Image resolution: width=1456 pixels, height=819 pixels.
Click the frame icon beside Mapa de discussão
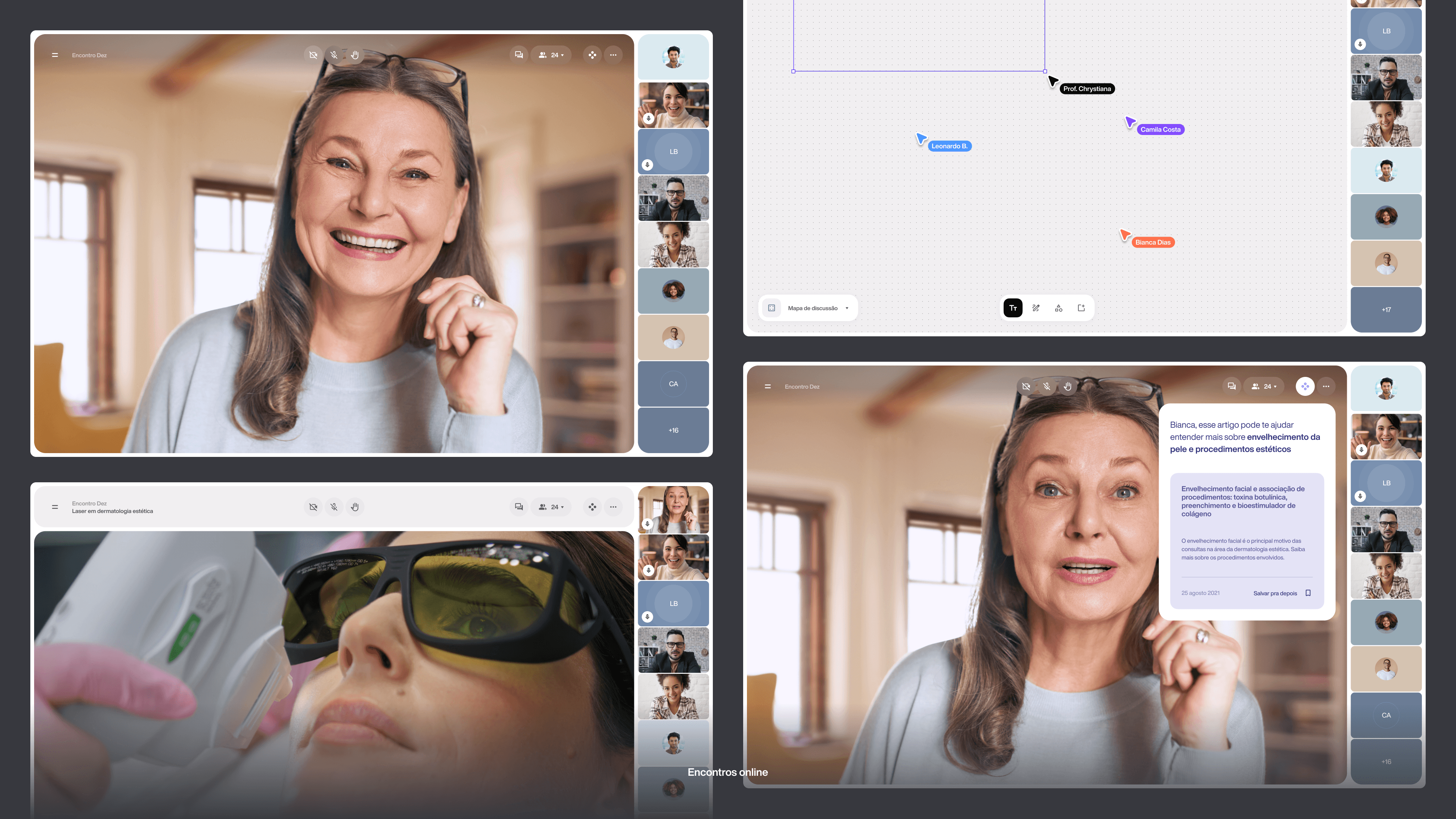pyautogui.click(x=772, y=308)
